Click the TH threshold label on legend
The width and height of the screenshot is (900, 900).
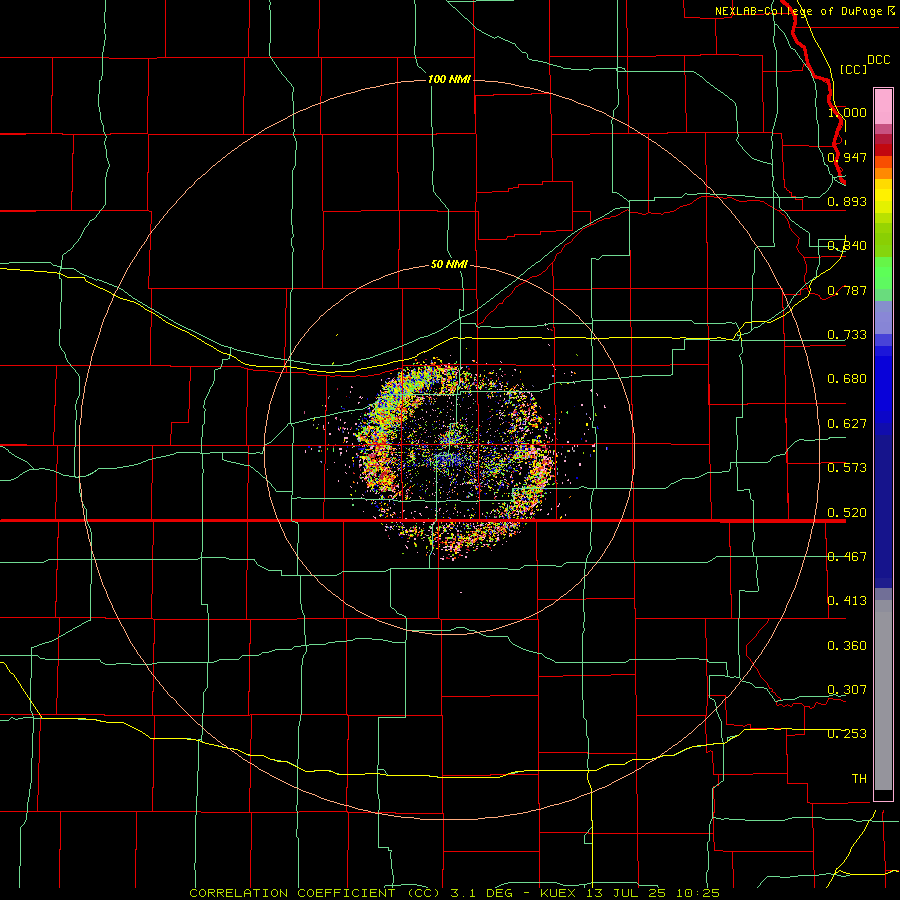pyautogui.click(x=859, y=779)
